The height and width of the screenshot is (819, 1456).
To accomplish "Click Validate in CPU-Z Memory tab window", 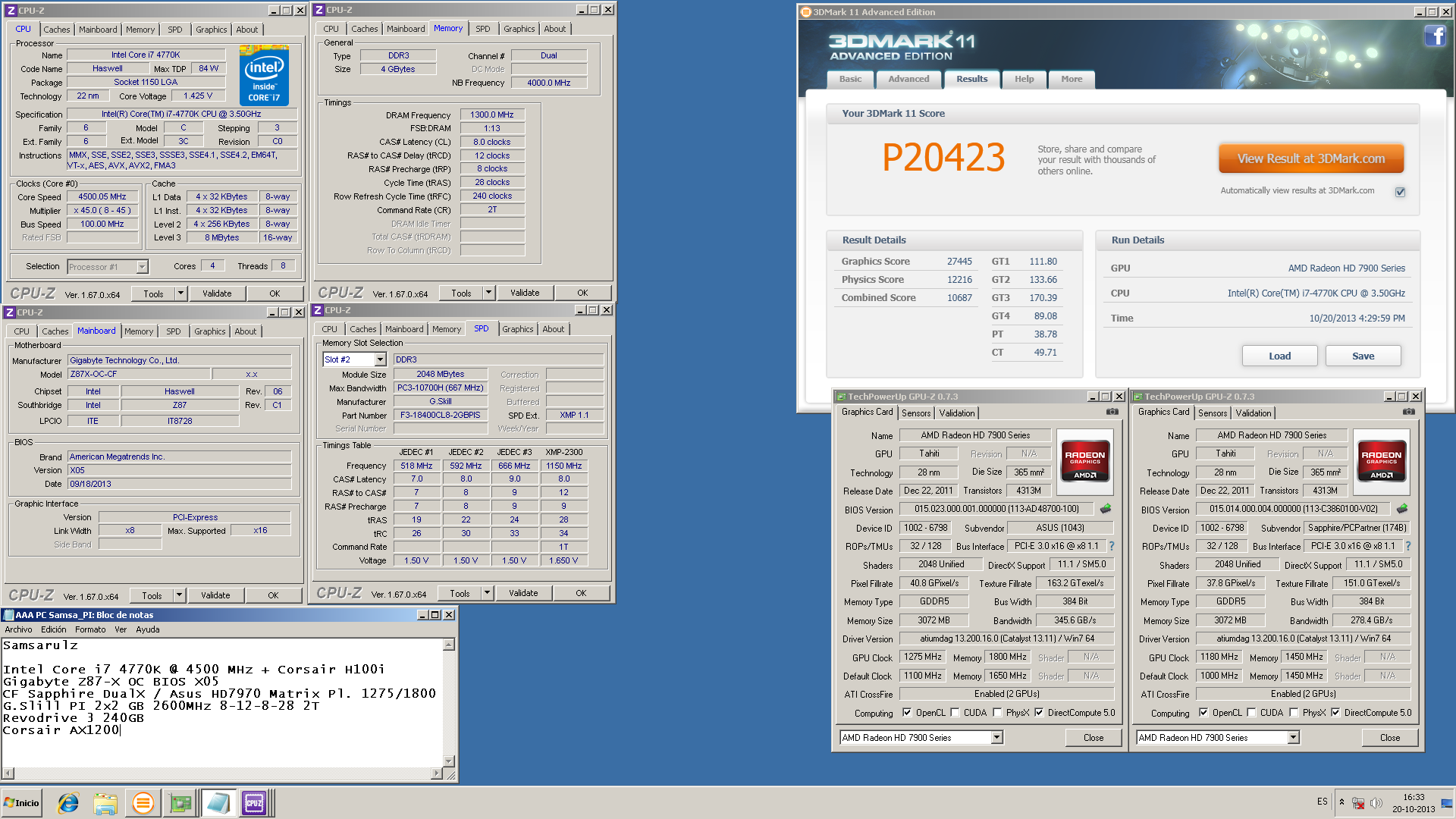I will point(525,293).
